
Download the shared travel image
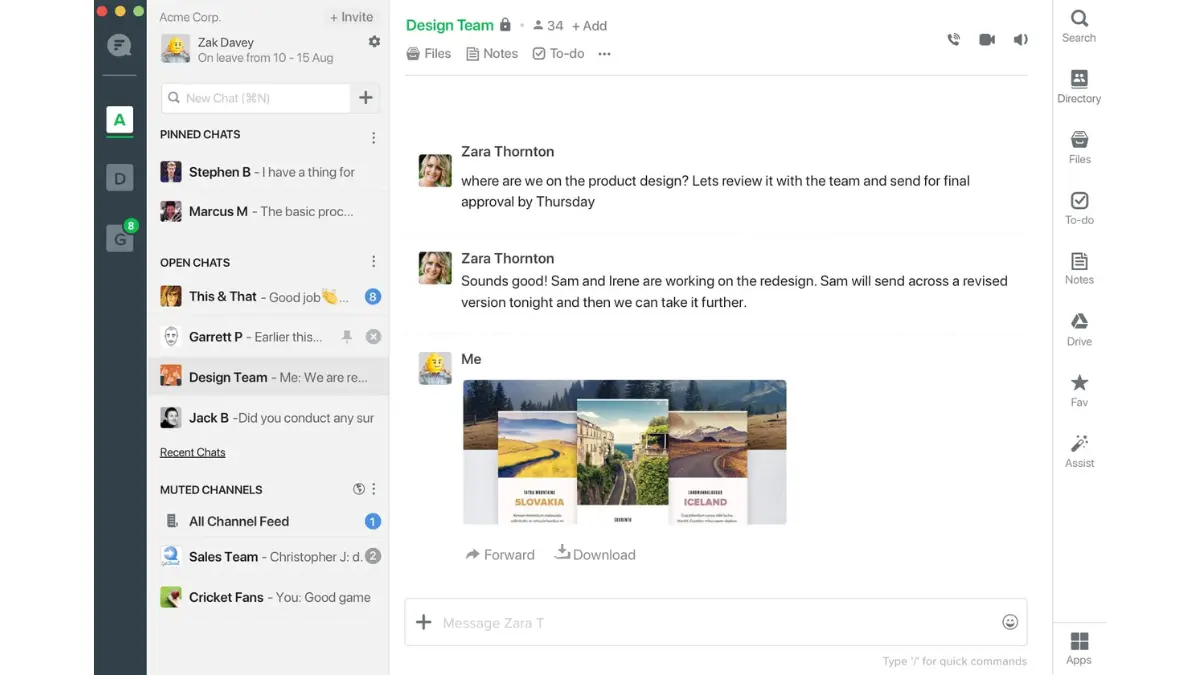pyautogui.click(x=595, y=554)
